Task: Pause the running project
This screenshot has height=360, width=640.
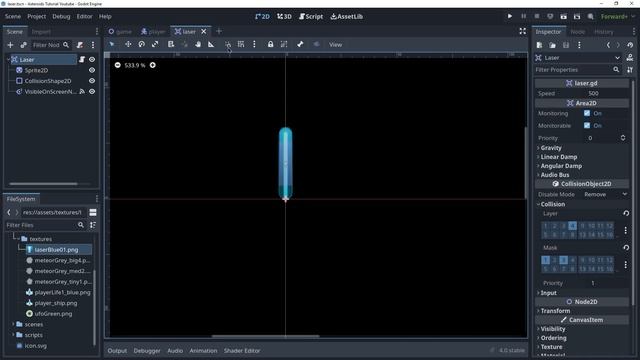Action: pyautogui.click(x=523, y=16)
